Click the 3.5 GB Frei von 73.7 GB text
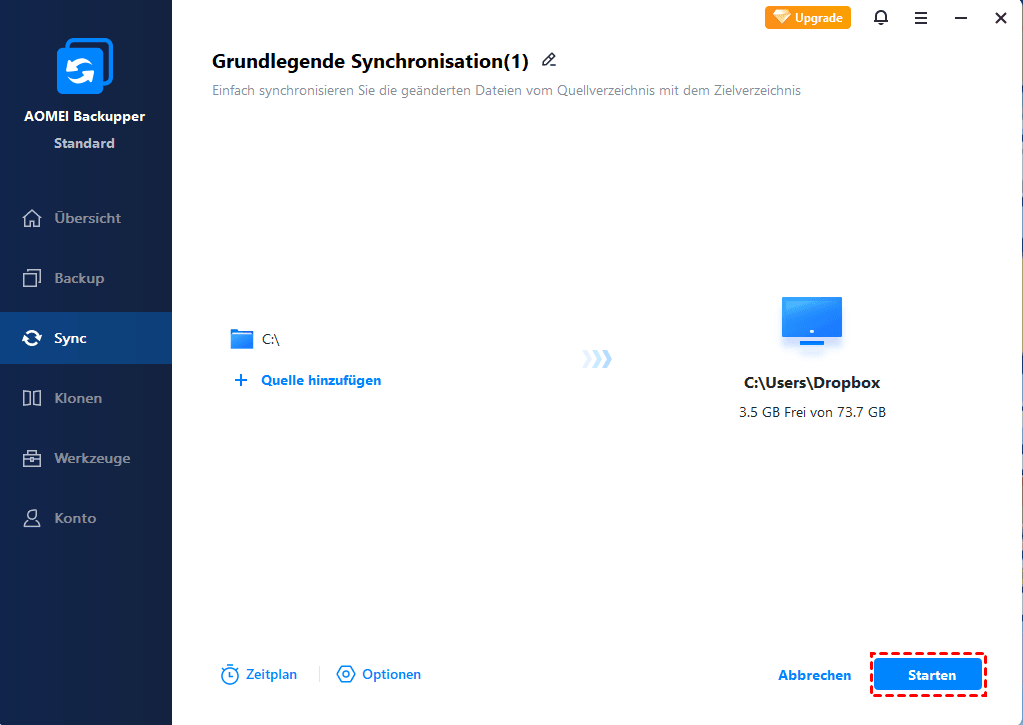 click(x=812, y=412)
